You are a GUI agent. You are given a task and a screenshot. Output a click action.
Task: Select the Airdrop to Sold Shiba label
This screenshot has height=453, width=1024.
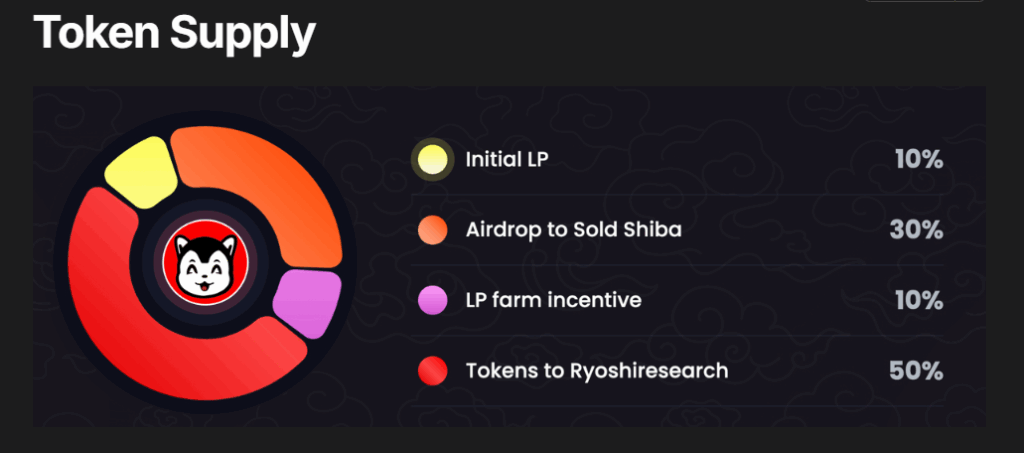[573, 230]
